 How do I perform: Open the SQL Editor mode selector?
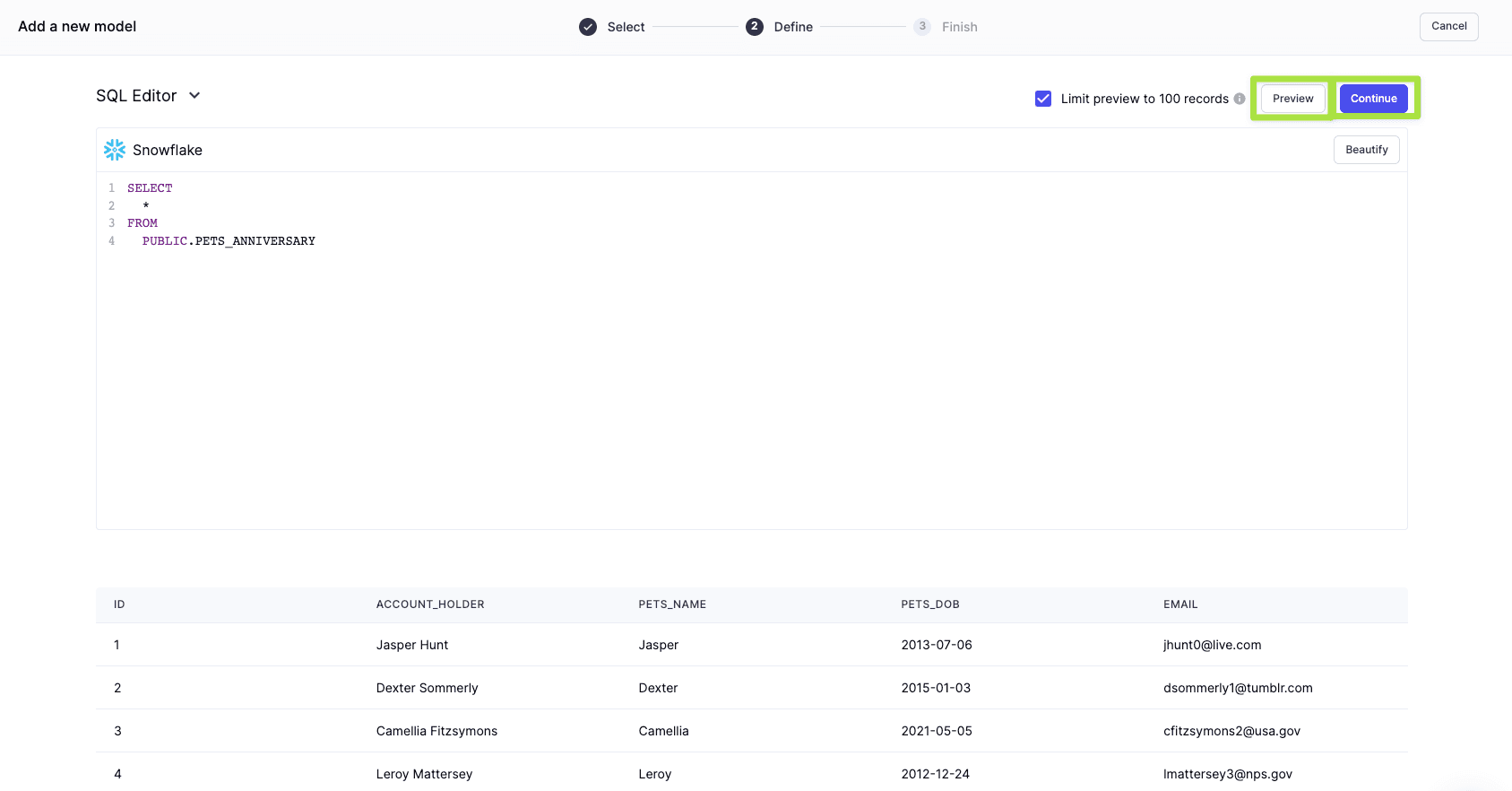coord(137,96)
